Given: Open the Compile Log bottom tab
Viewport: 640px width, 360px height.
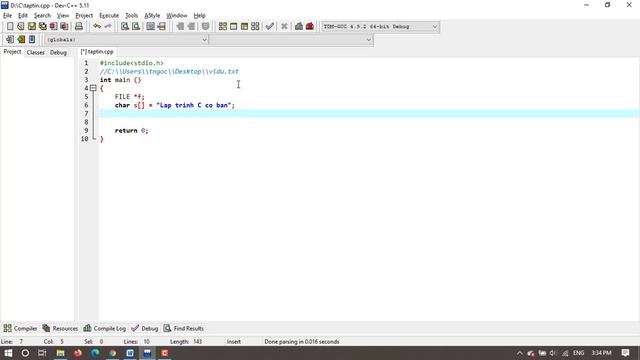Looking at the screenshot, I should pyautogui.click(x=104, y=328).
